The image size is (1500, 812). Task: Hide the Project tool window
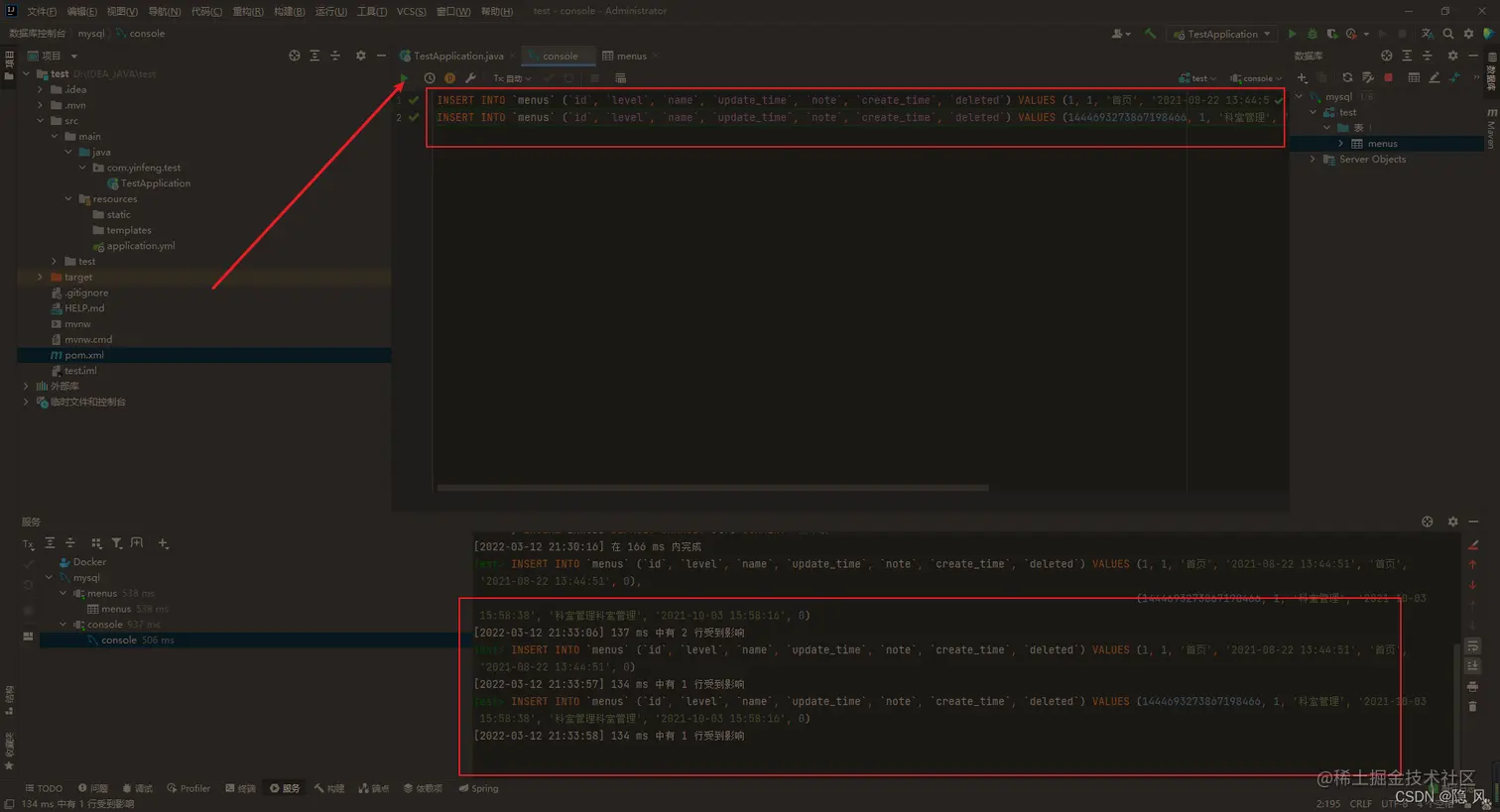pyautogui.click(x=381, y=56)
